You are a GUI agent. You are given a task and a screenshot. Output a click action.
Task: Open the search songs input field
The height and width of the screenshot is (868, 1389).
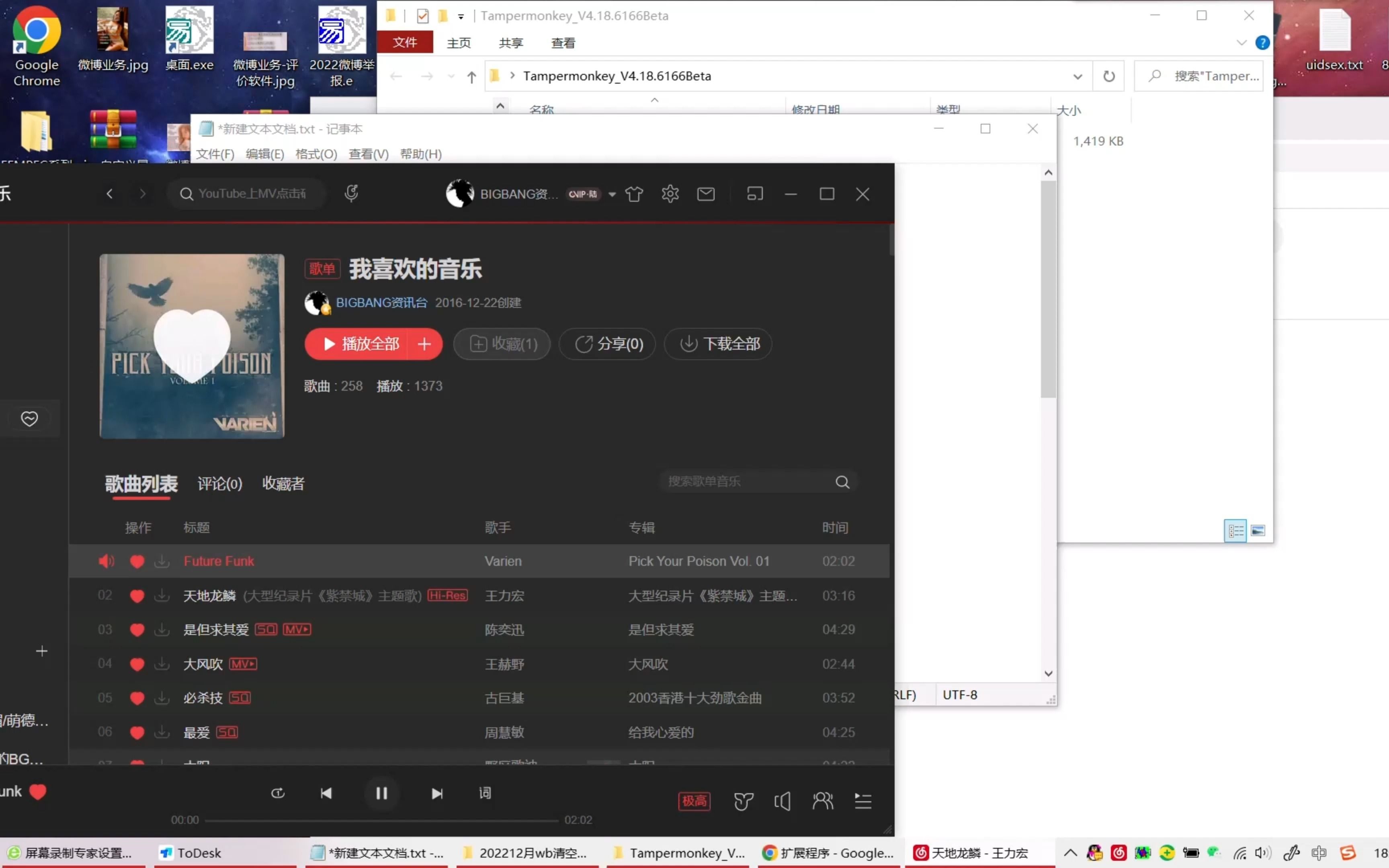point(750,481)
